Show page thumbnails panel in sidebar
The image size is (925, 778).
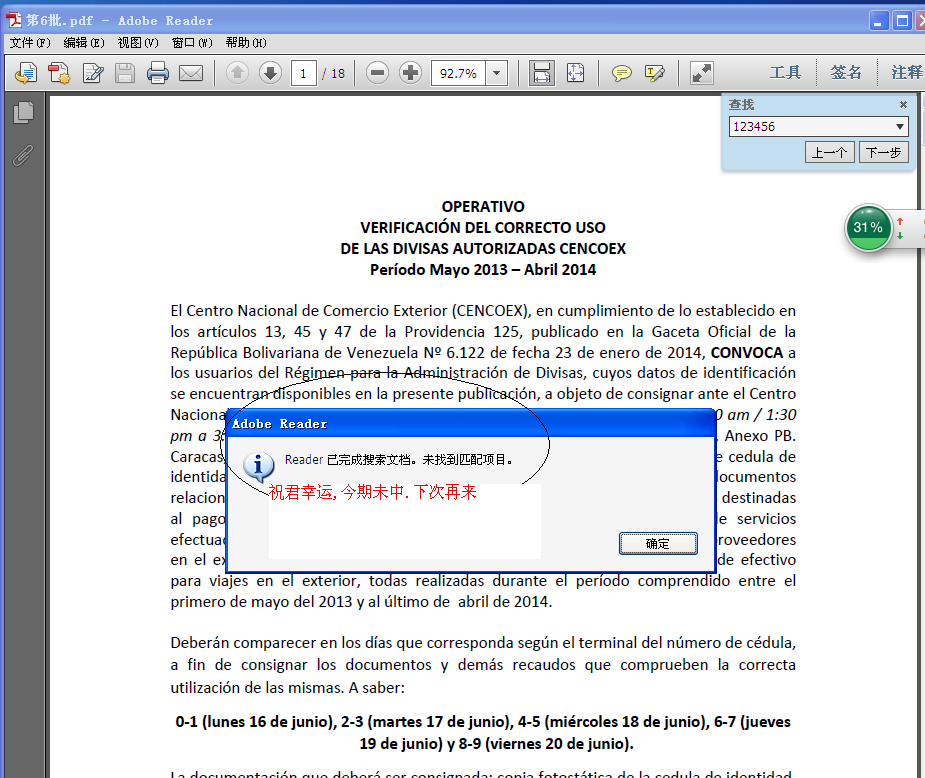24,112
